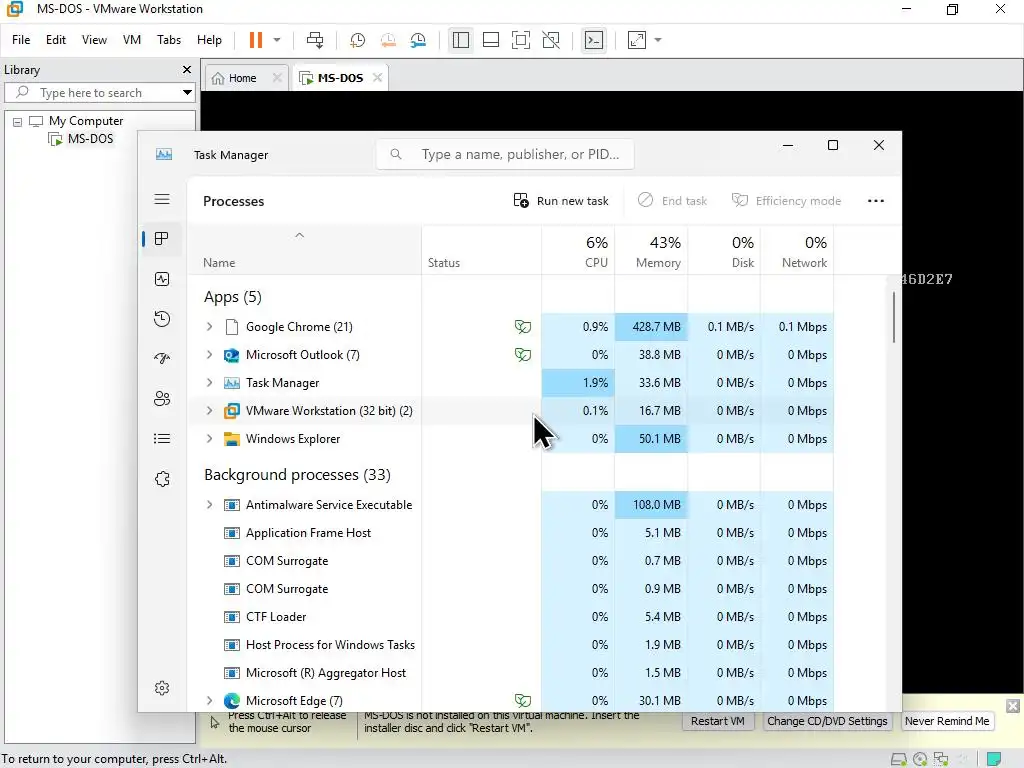Open the Users page in Task Manager sidebar
The width and height of the screenshot is (1024, 768).
point(162,398)
